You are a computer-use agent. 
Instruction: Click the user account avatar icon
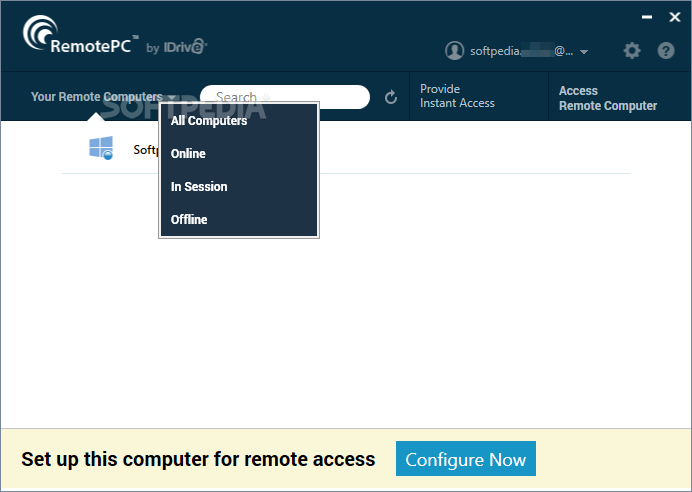(454, 51)
